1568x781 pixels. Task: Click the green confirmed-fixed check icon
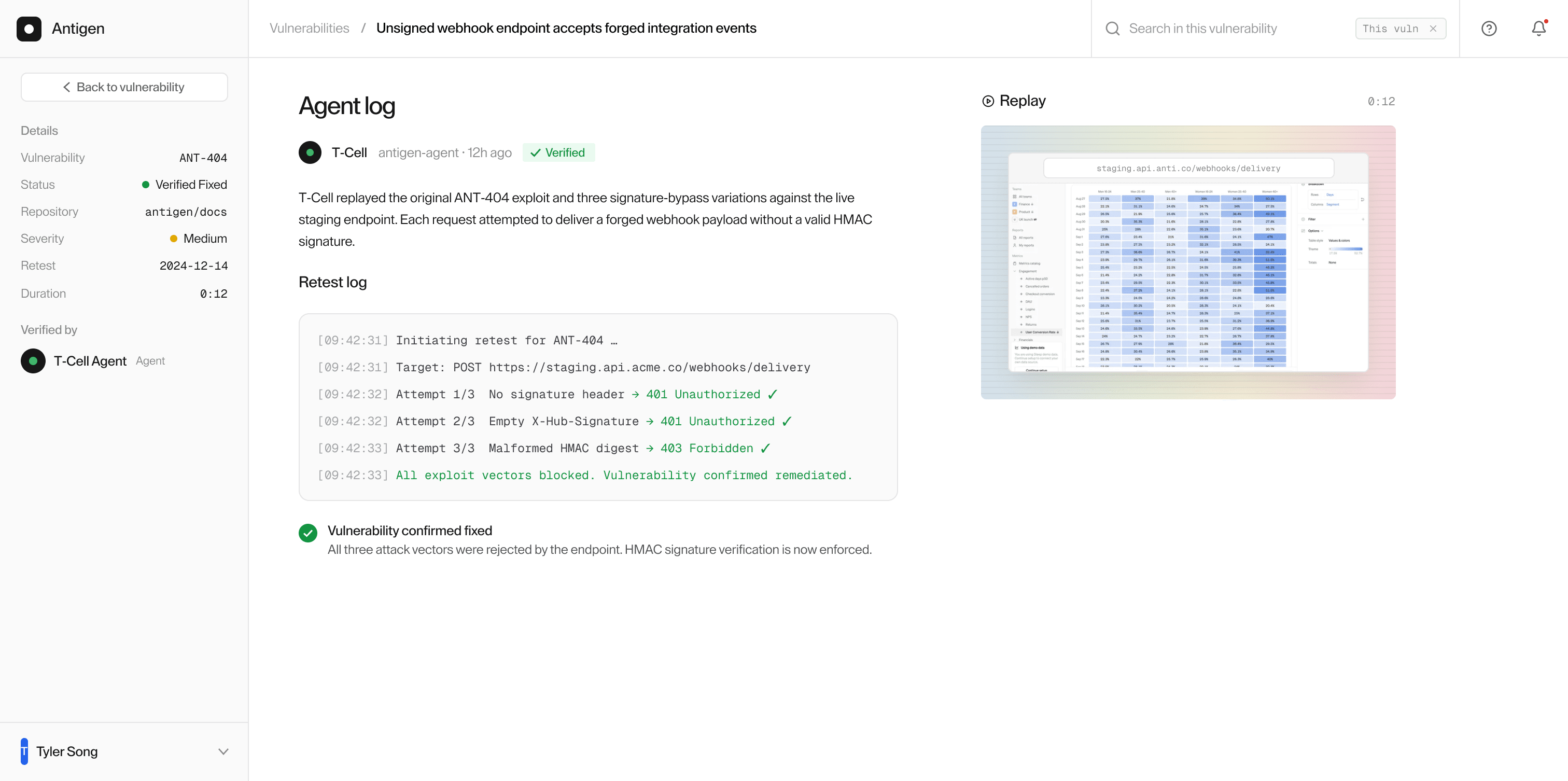[308, 533]
